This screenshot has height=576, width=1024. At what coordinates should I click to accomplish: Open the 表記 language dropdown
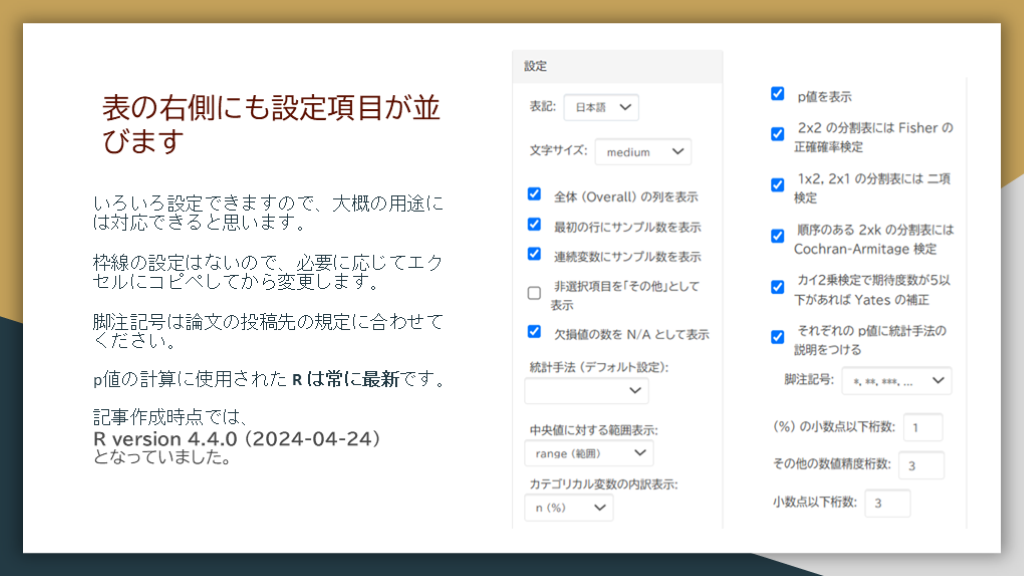(601, 107)
